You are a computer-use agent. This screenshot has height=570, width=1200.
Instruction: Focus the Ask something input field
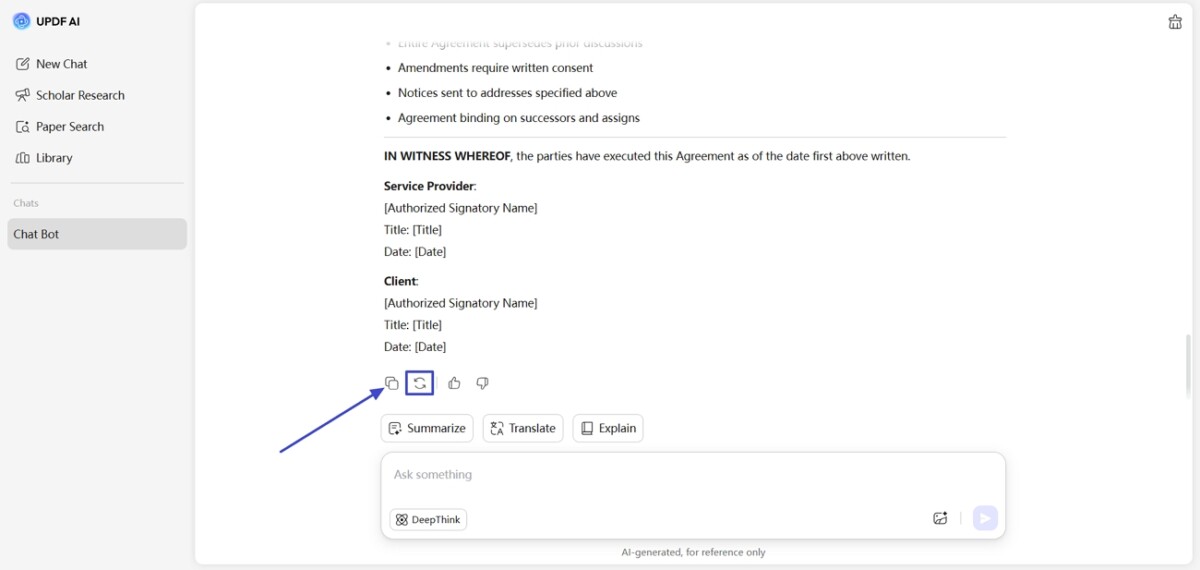(690, 475)
